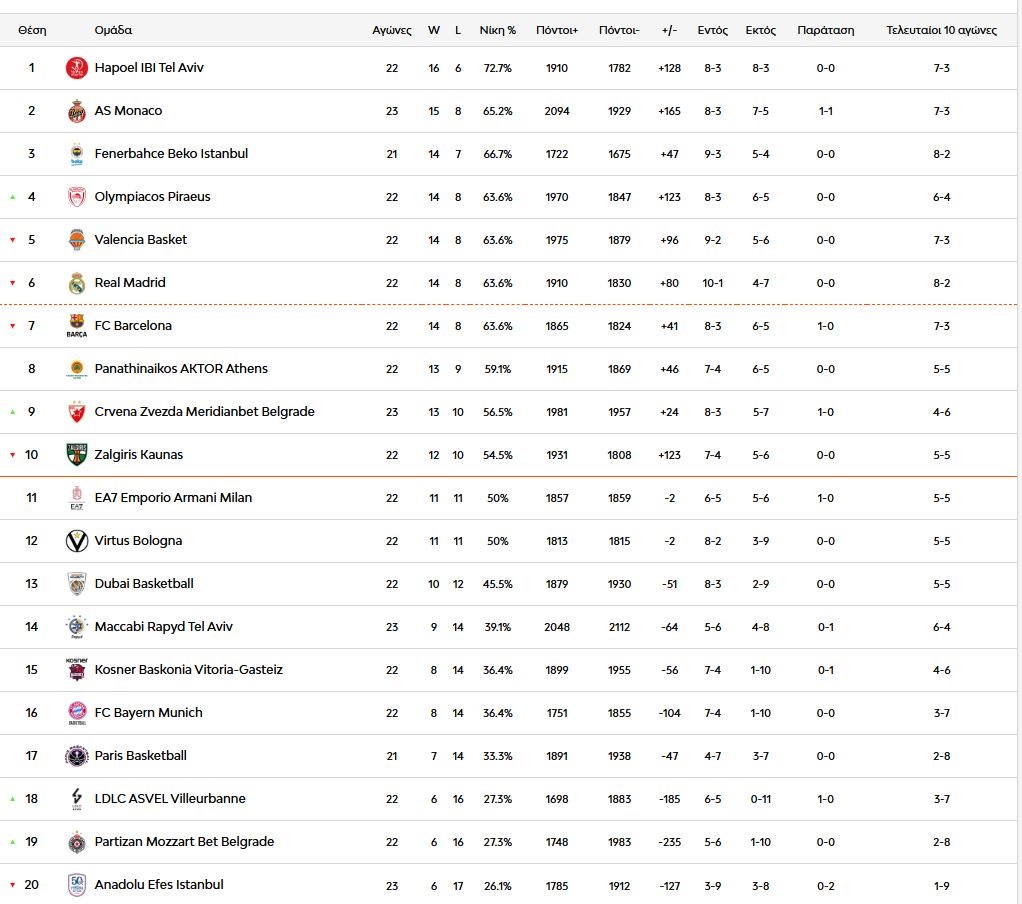Click the Θέση column header

click(32, 30)
